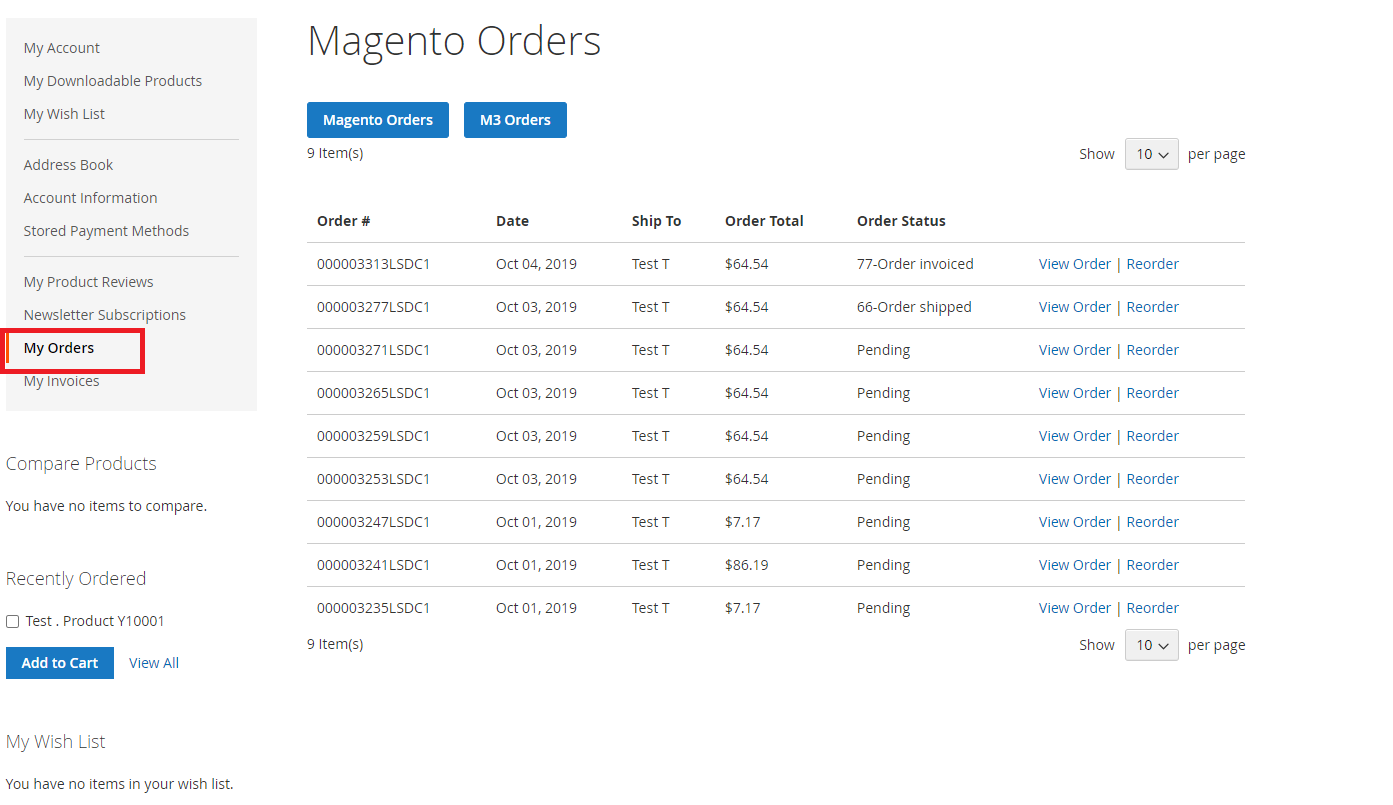Click the Test . Product Y10001 label

[x=95, y=621]
